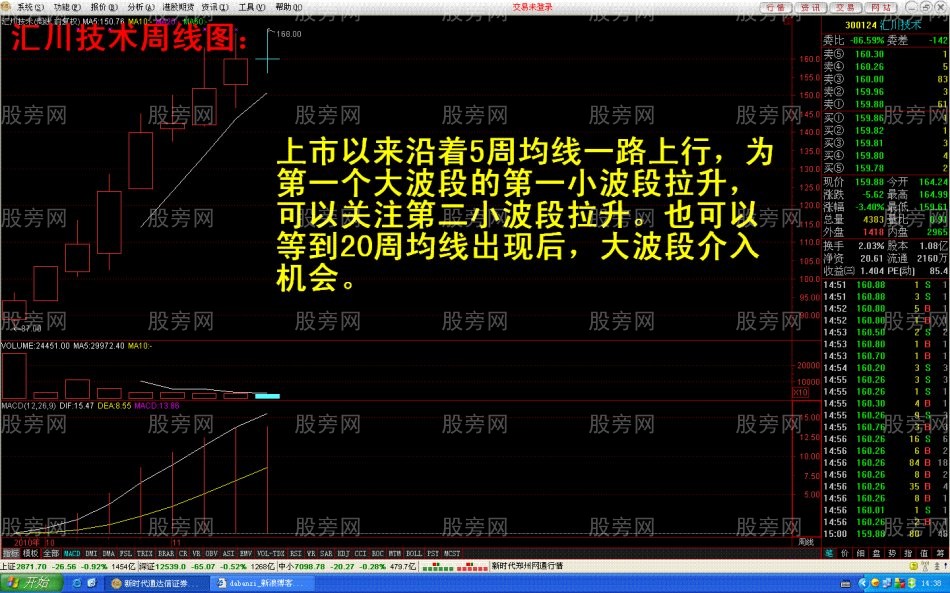The image size is (950, 593).
Task: Switch indicator to ROC
Action: coord(377,553)
